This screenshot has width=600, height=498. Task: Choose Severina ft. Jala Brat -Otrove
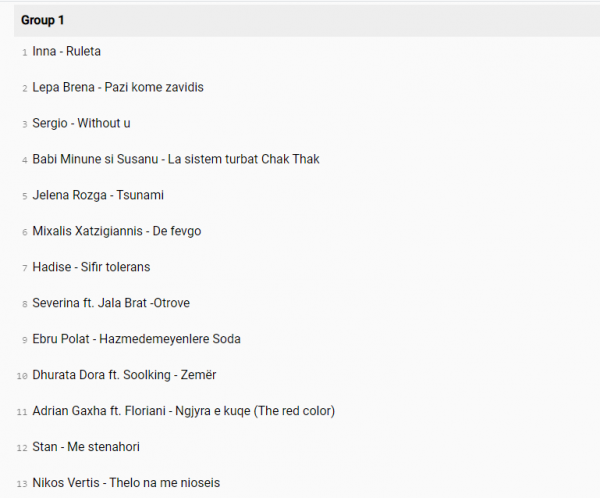point(111,303)
